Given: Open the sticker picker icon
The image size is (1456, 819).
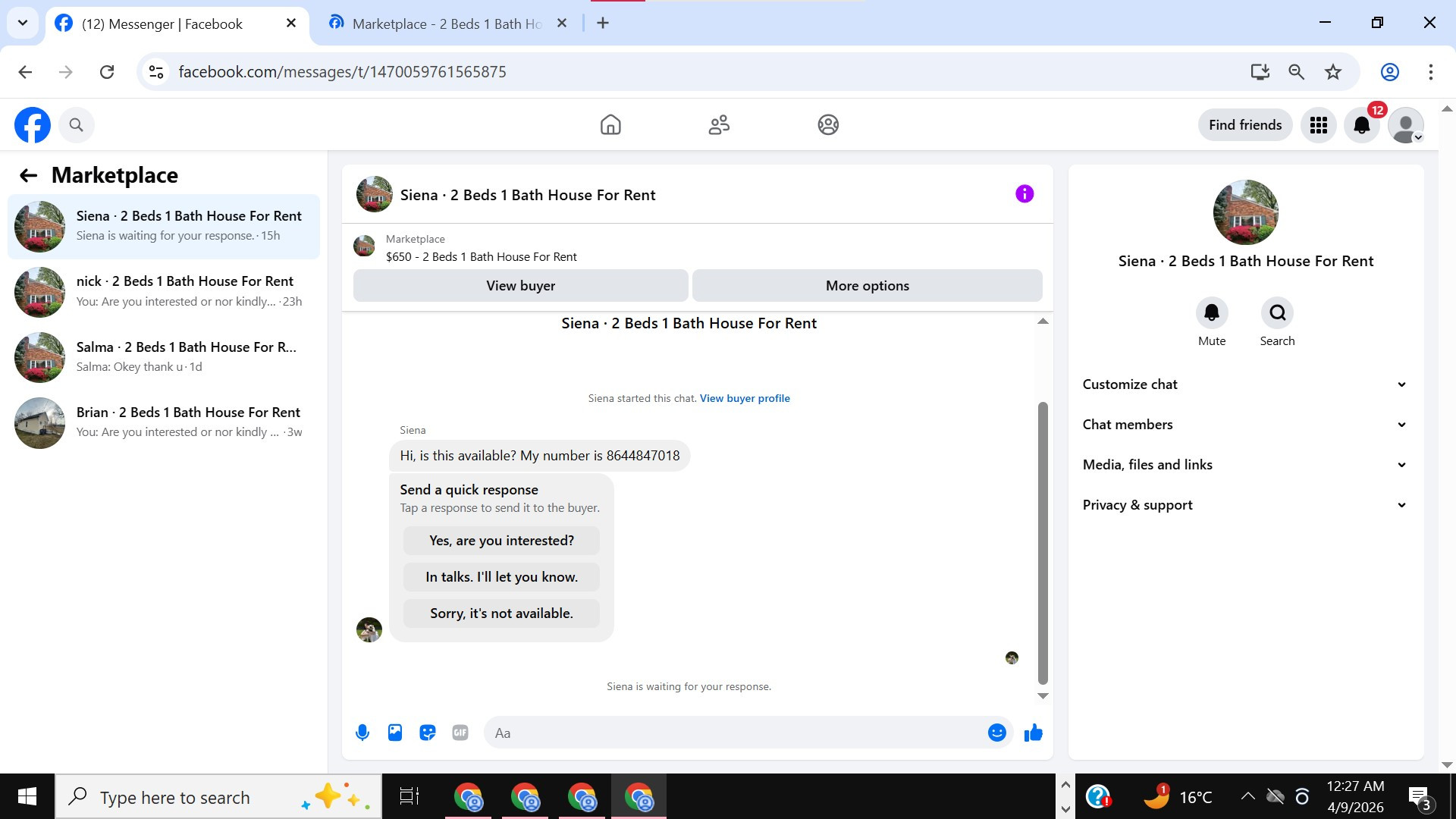Looking at the screenshot, I should pyautogui.click(x=428, y=733).
